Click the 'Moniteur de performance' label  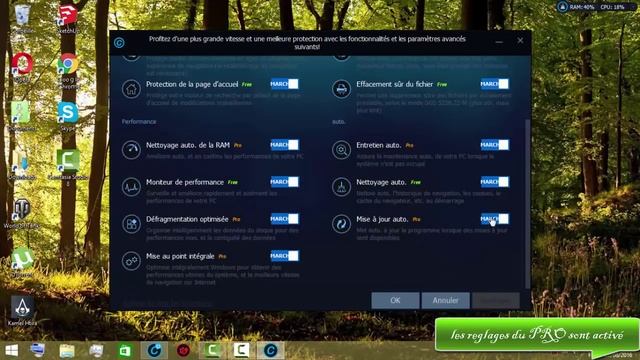[185, 182]
